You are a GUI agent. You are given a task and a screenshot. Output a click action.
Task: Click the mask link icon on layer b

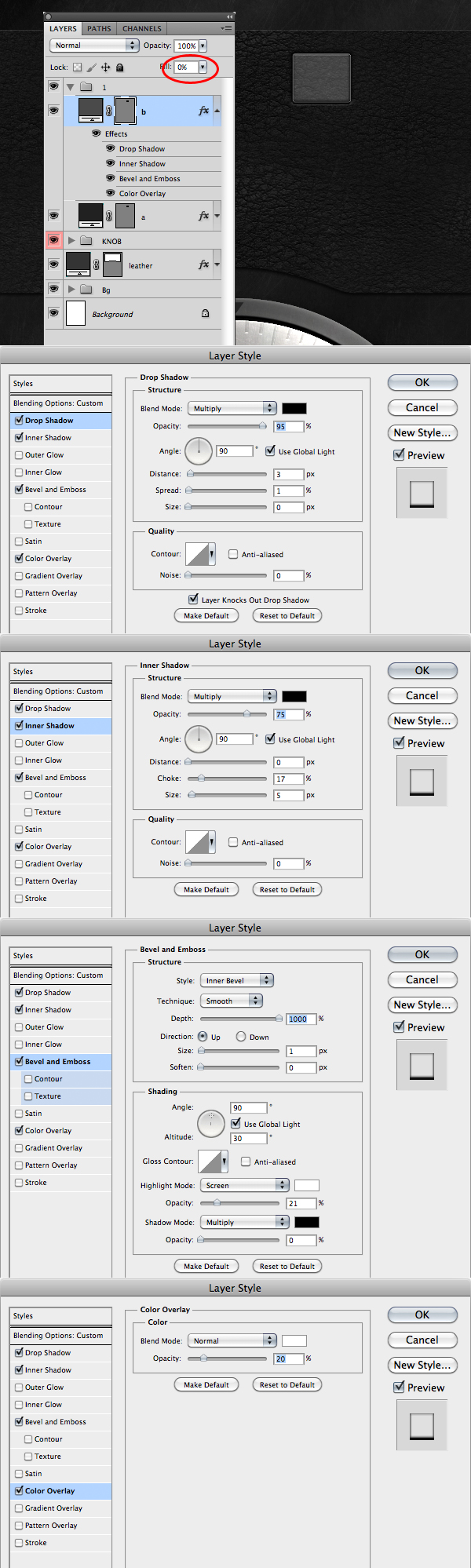[x=109, y=111]
